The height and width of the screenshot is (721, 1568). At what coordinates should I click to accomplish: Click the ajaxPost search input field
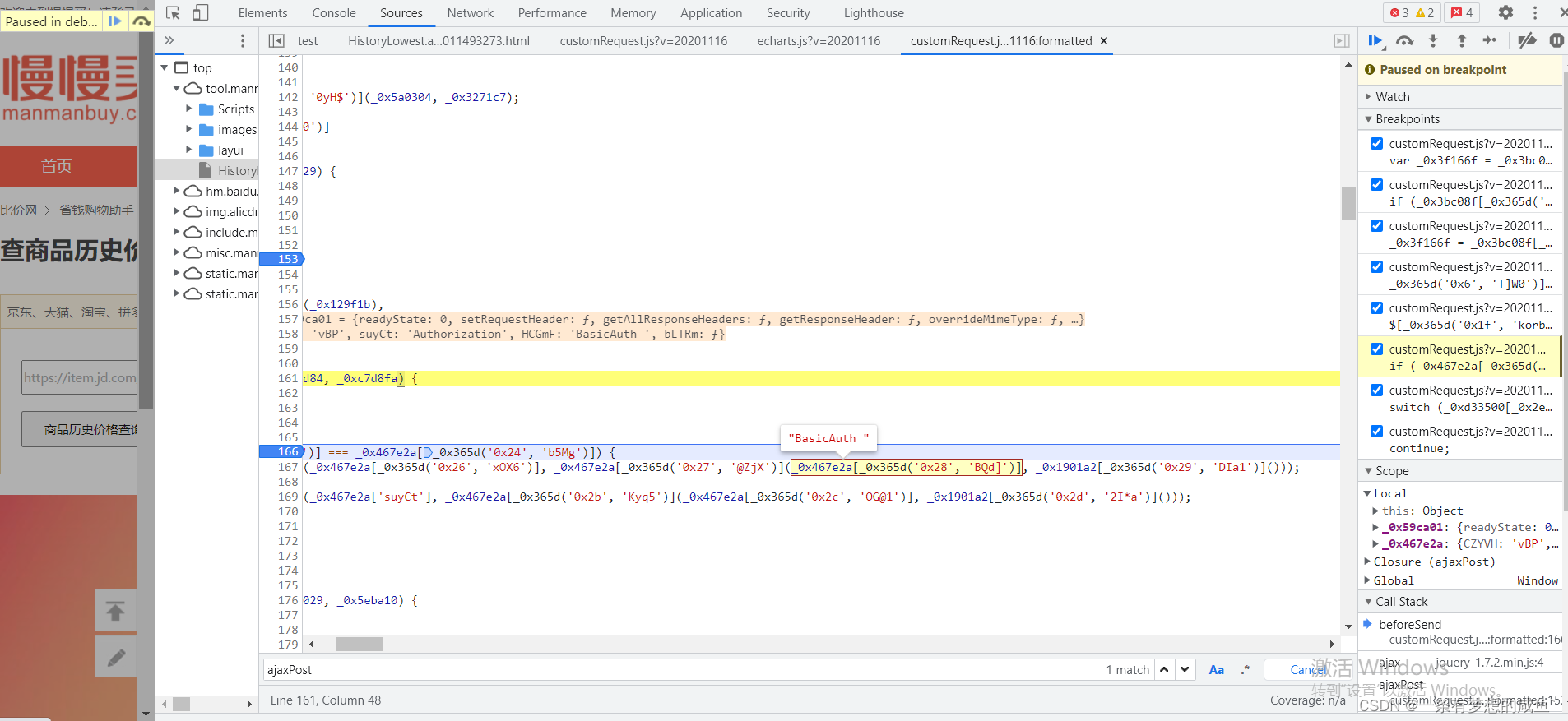[x=683, y=670]
